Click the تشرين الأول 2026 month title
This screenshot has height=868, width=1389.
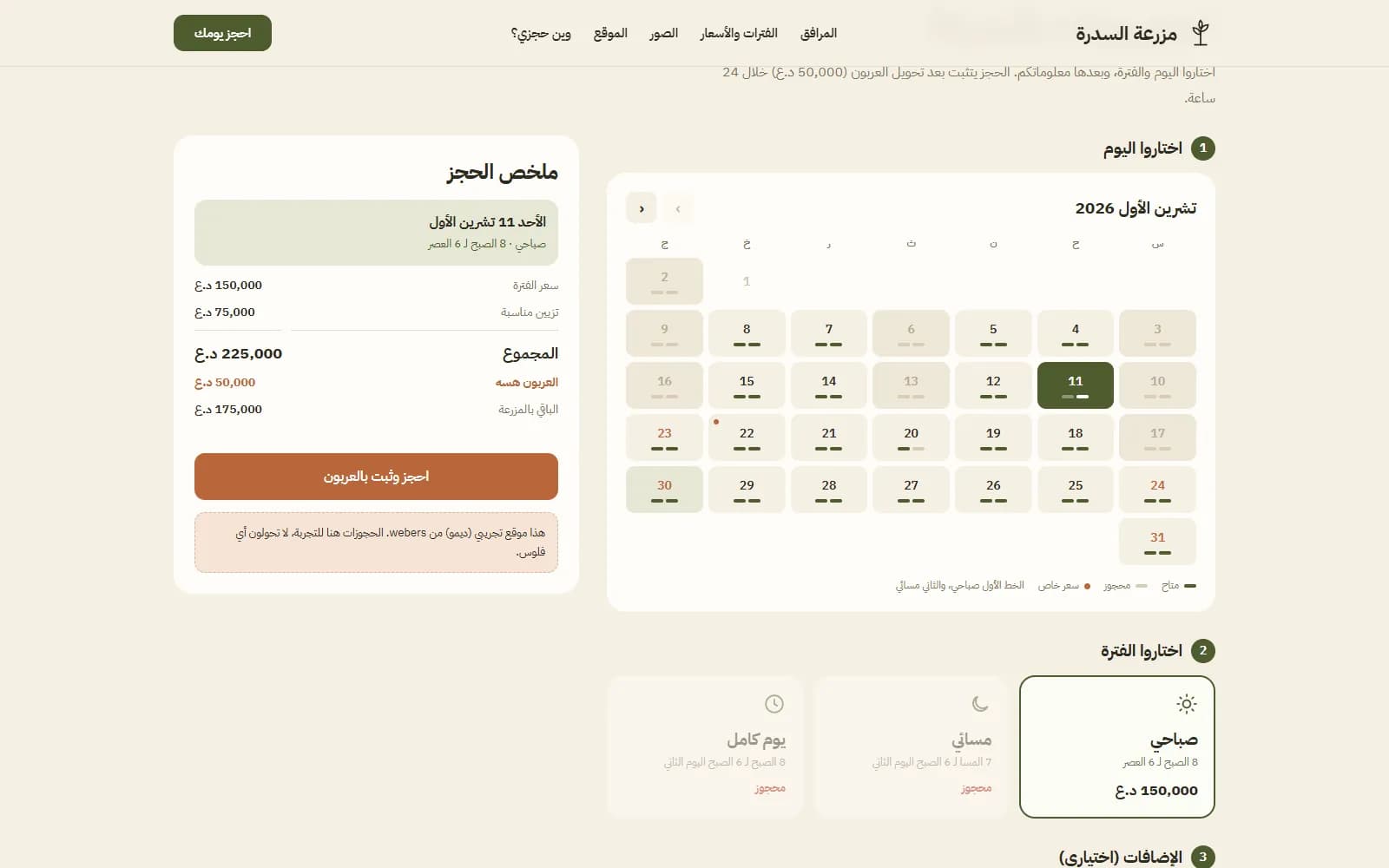(1136, 208)
